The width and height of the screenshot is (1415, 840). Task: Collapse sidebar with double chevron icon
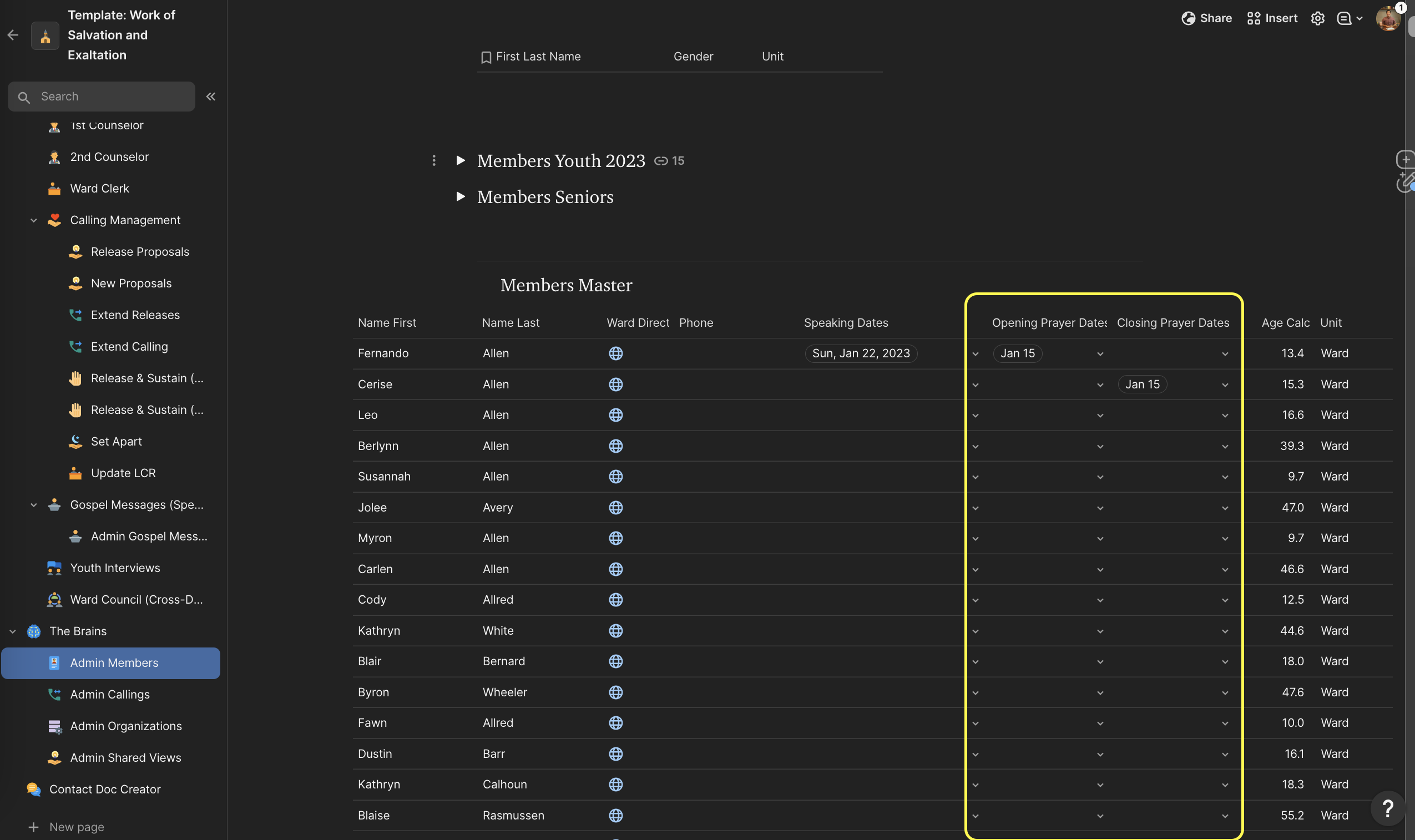tap(210, 97)
